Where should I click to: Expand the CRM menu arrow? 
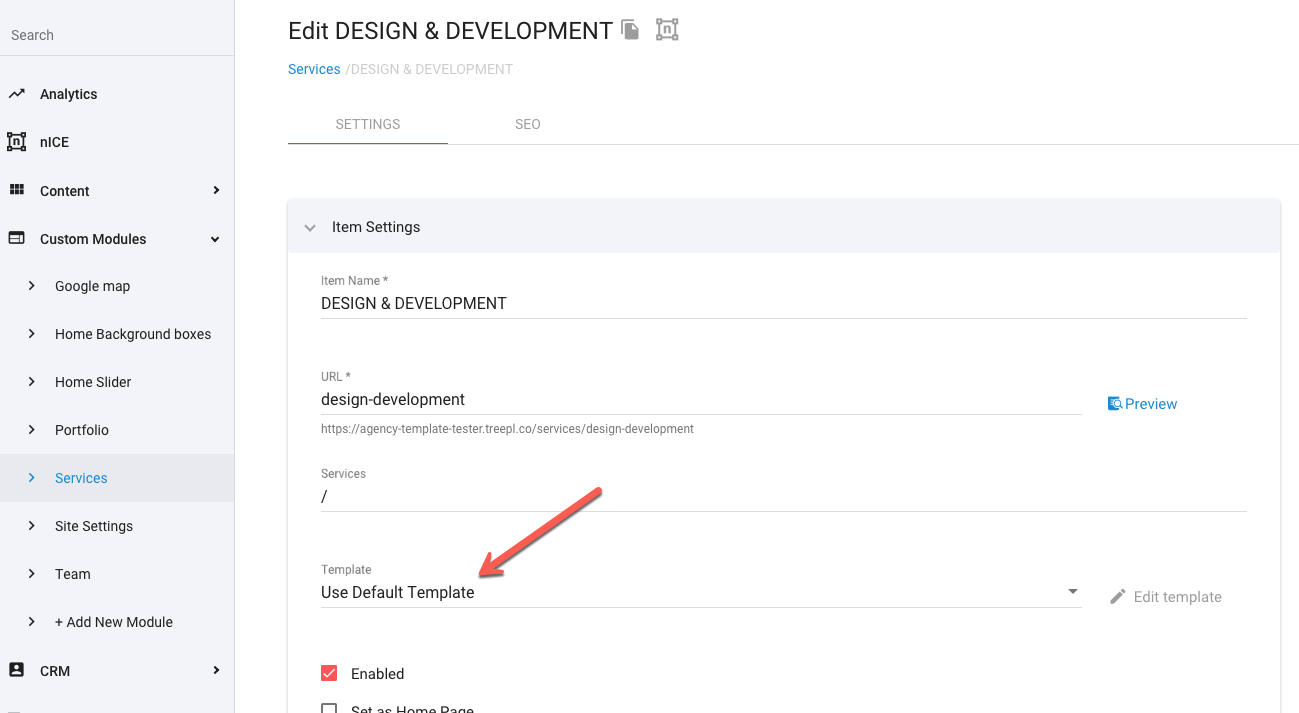click(216, 670)
